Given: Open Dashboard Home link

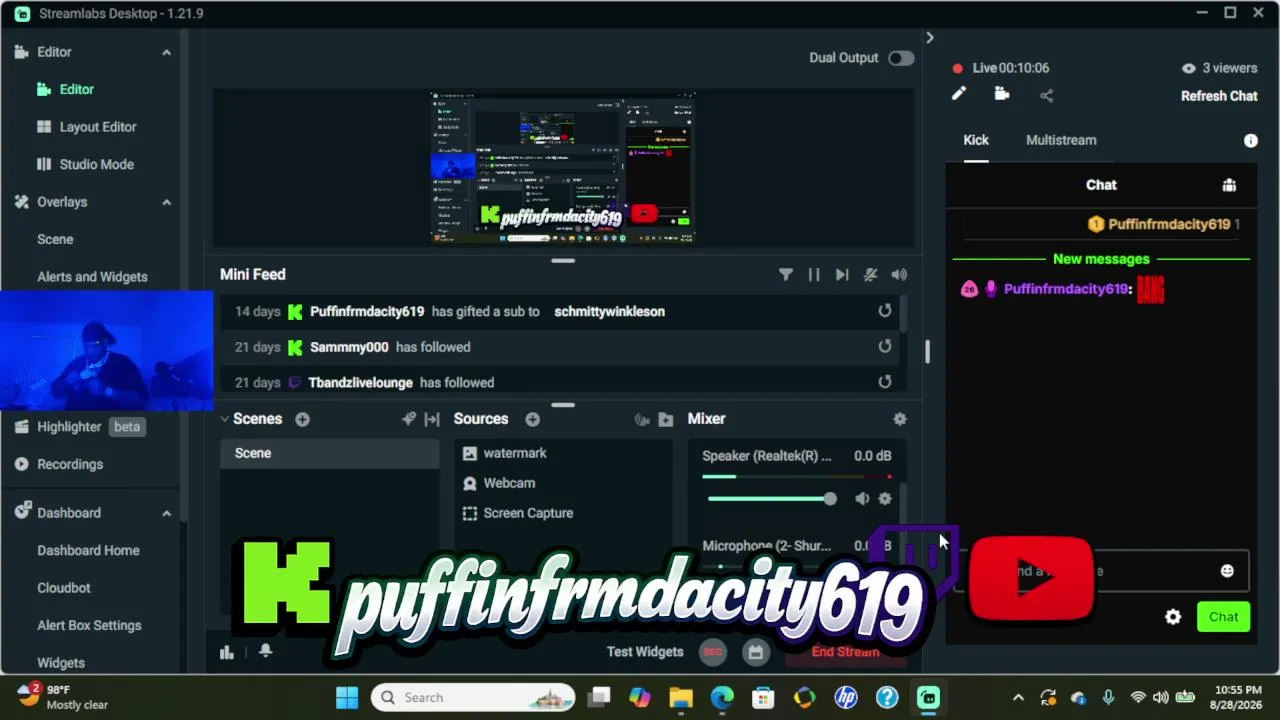Looking at the screenshot, I should [x=88, y=550].
